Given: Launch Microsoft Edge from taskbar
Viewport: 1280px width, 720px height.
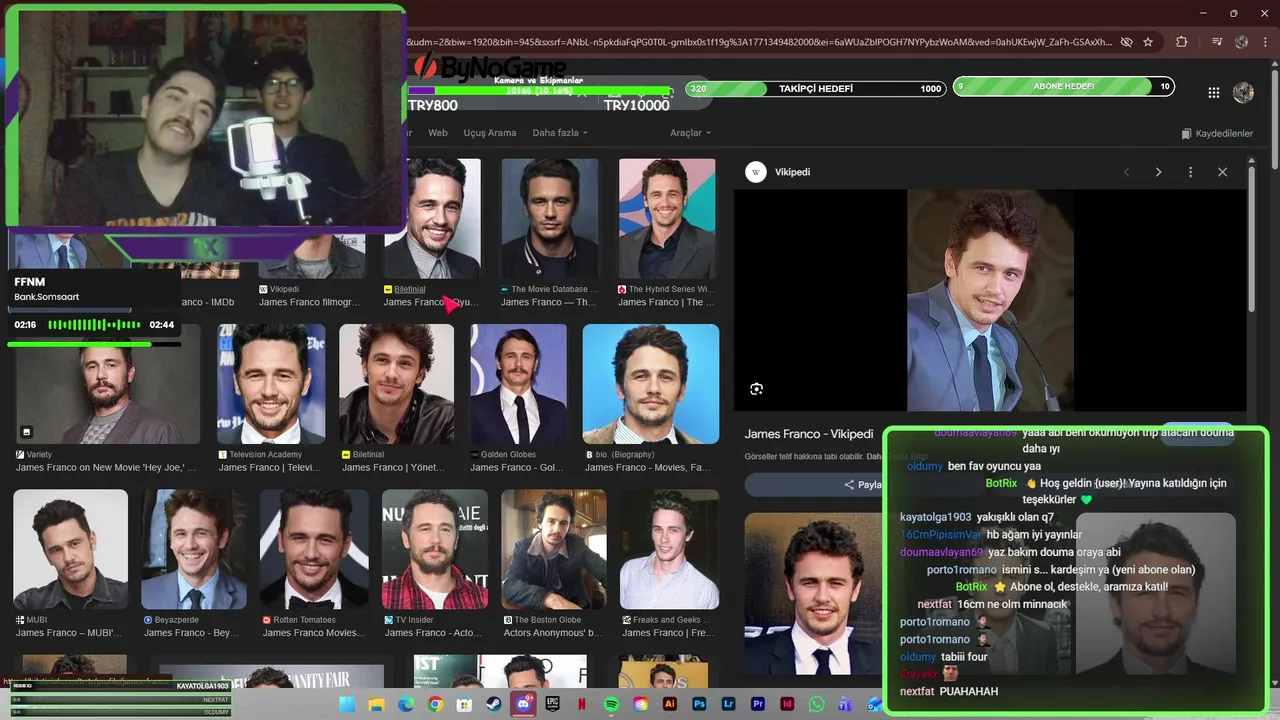Looking at the screenshot, I should pos(405,704).
